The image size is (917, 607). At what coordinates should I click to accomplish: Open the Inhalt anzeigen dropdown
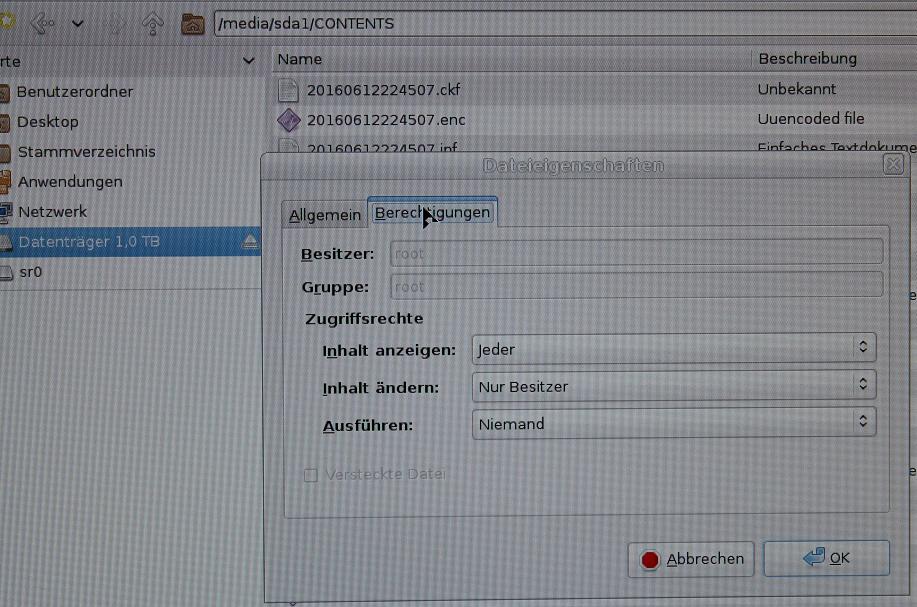click(674, 349)
